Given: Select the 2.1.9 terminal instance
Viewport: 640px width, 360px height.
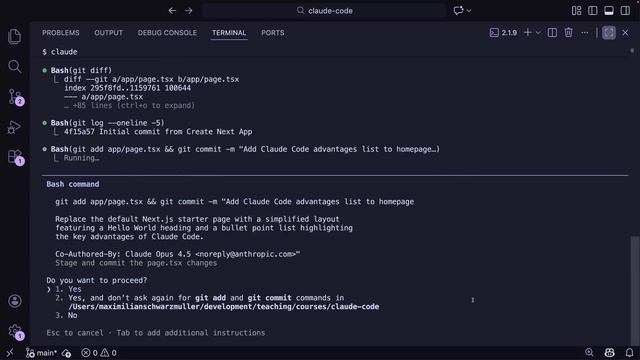Looking at the screenshot, I should 503,33.
